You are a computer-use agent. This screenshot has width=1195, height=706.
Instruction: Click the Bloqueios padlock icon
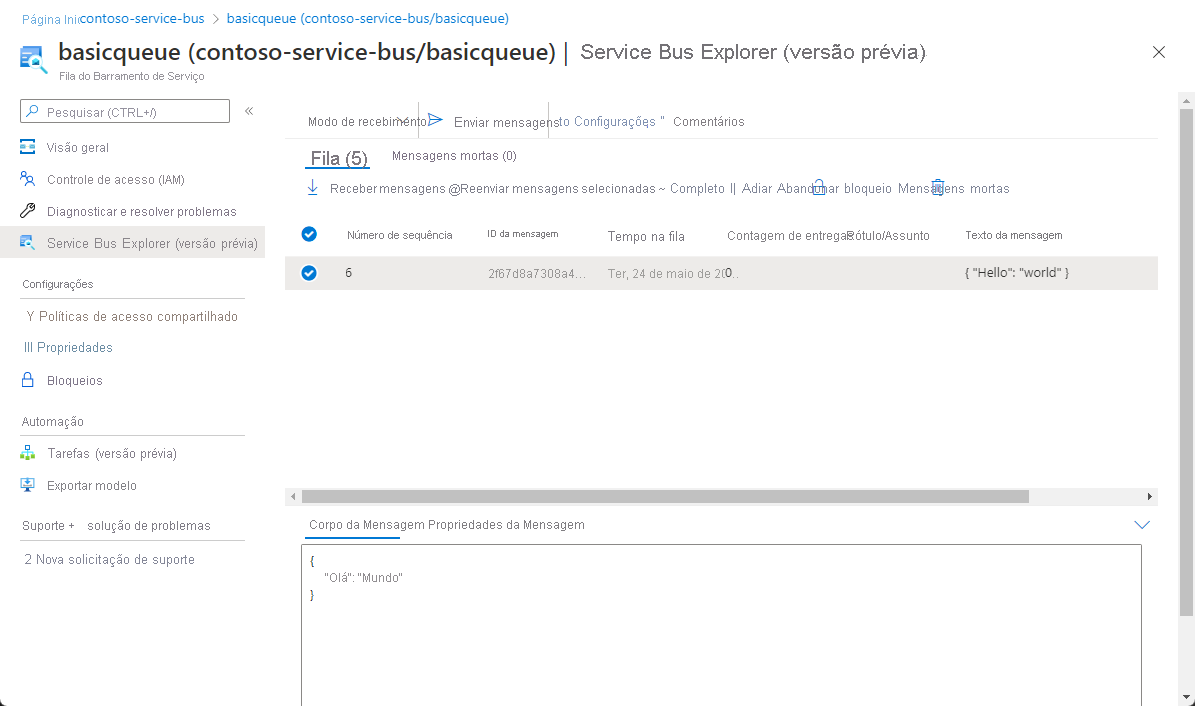[x=27, y=380]
